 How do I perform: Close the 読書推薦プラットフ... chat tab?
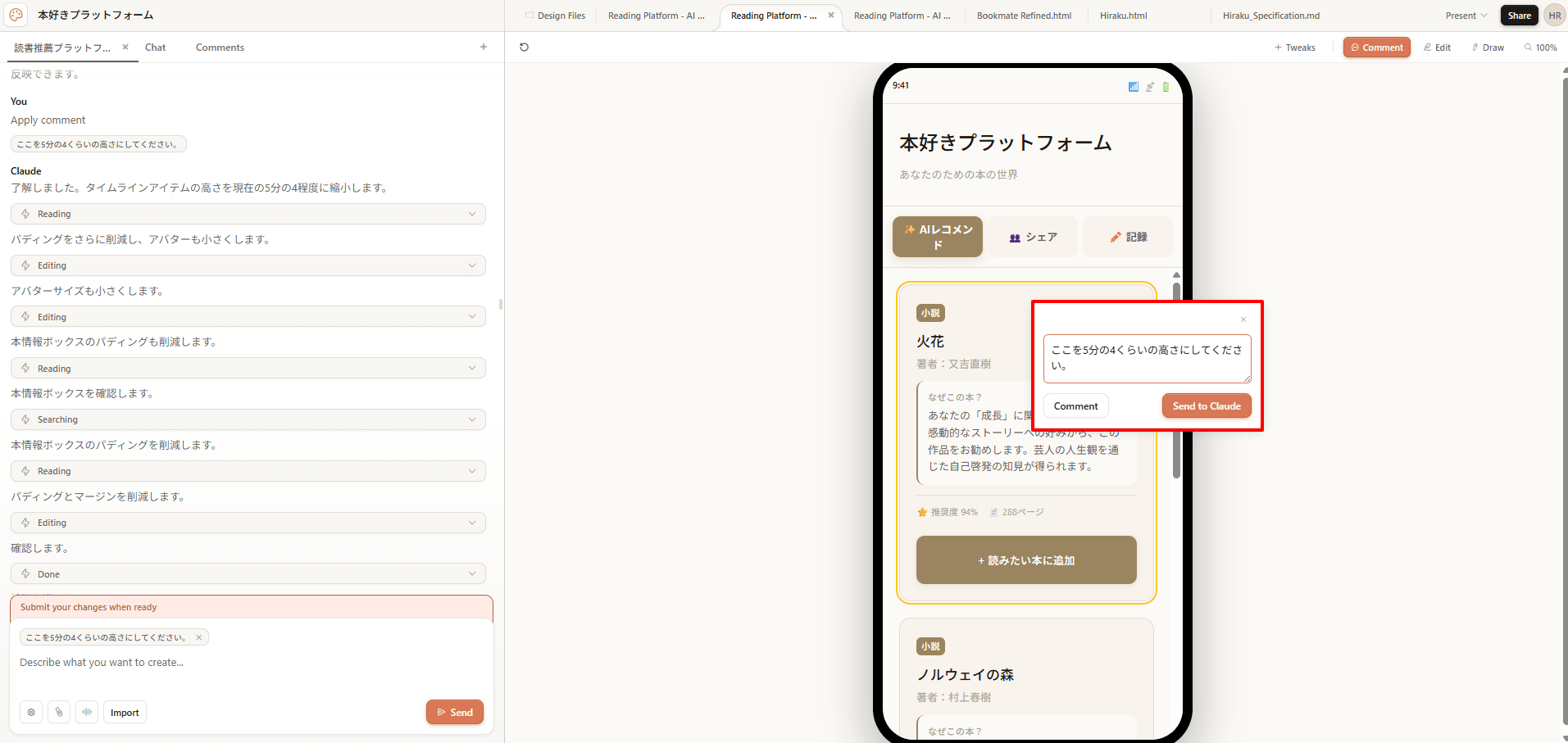125,48
